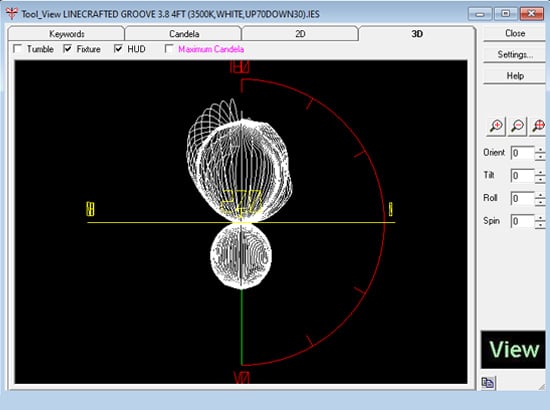550x410 pixels.
Task: Click the zoom extents magnifier icon
Action: coord(538,126)
